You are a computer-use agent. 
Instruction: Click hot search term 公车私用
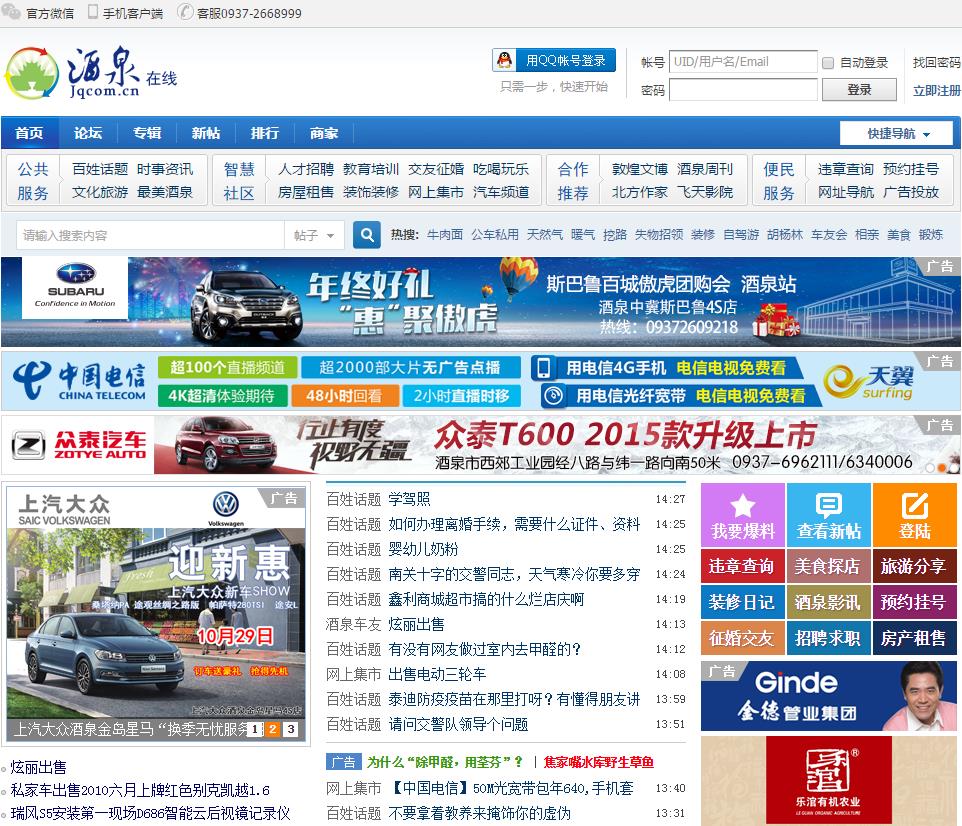click(494, 234)
